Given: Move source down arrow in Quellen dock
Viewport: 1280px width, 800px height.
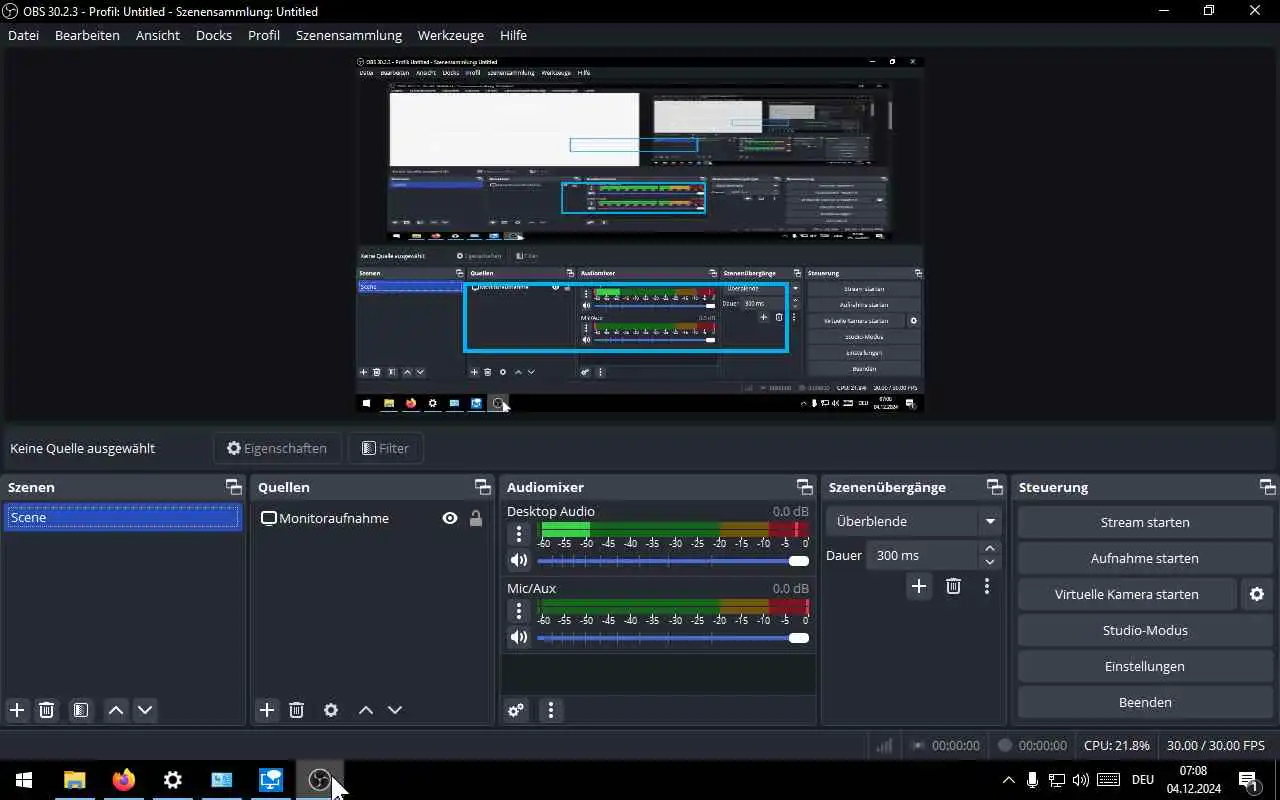Looking at the screenshot, I should pyautogui.click(x=395, y=710).
